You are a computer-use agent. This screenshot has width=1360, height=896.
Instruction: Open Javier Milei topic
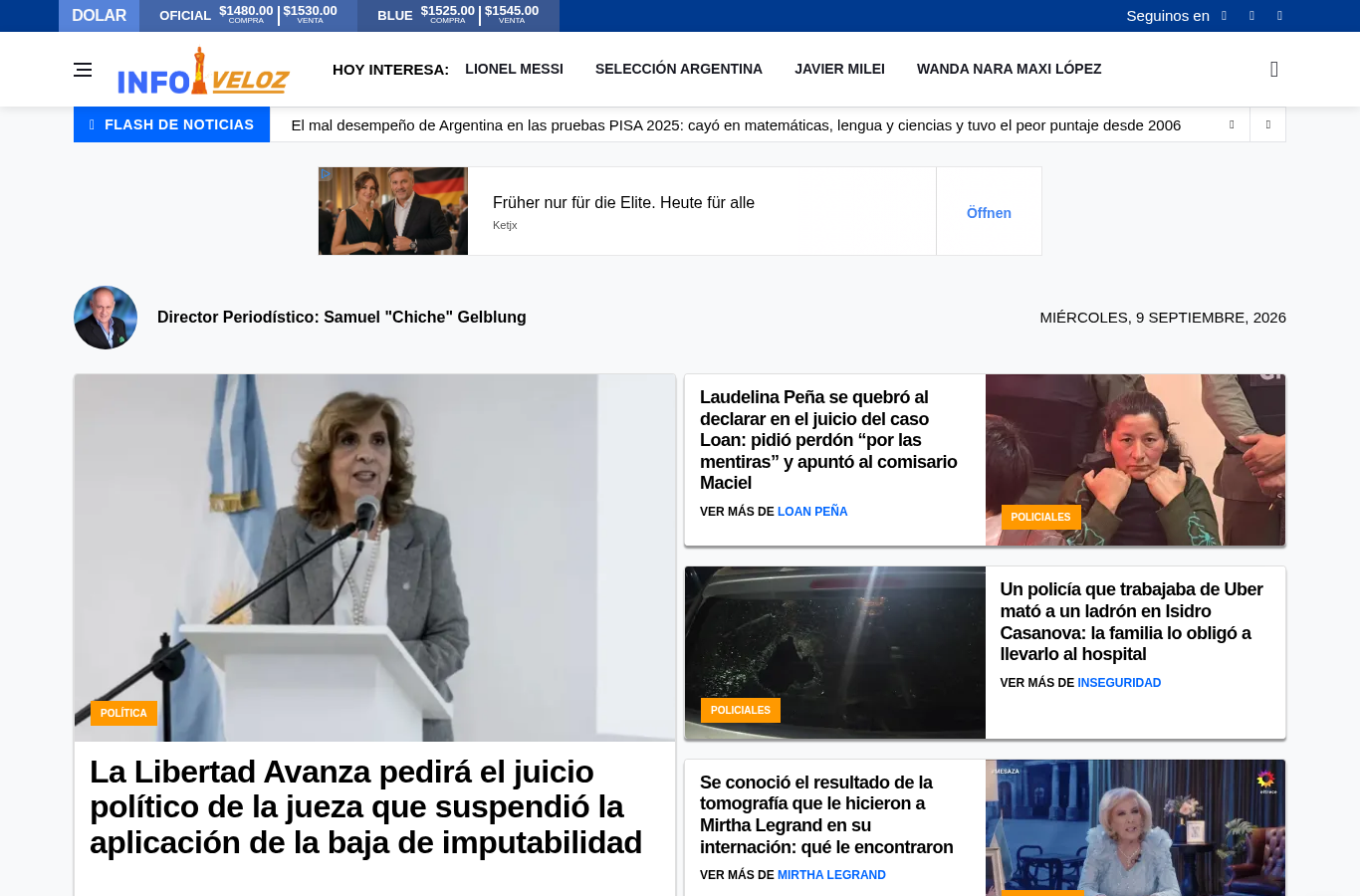pyautogui.click(x=839, y=69)
